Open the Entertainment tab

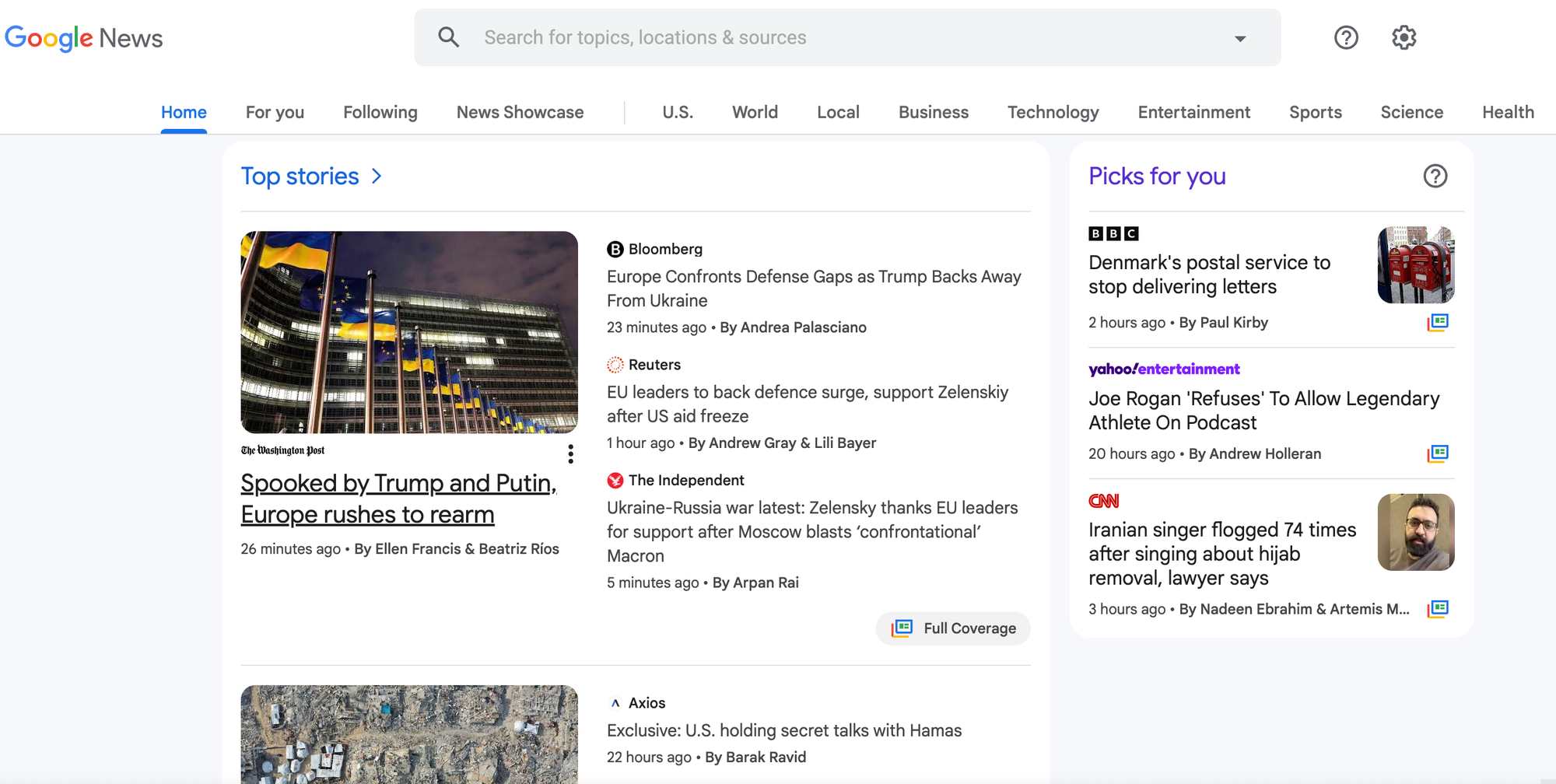[1193, 112]
